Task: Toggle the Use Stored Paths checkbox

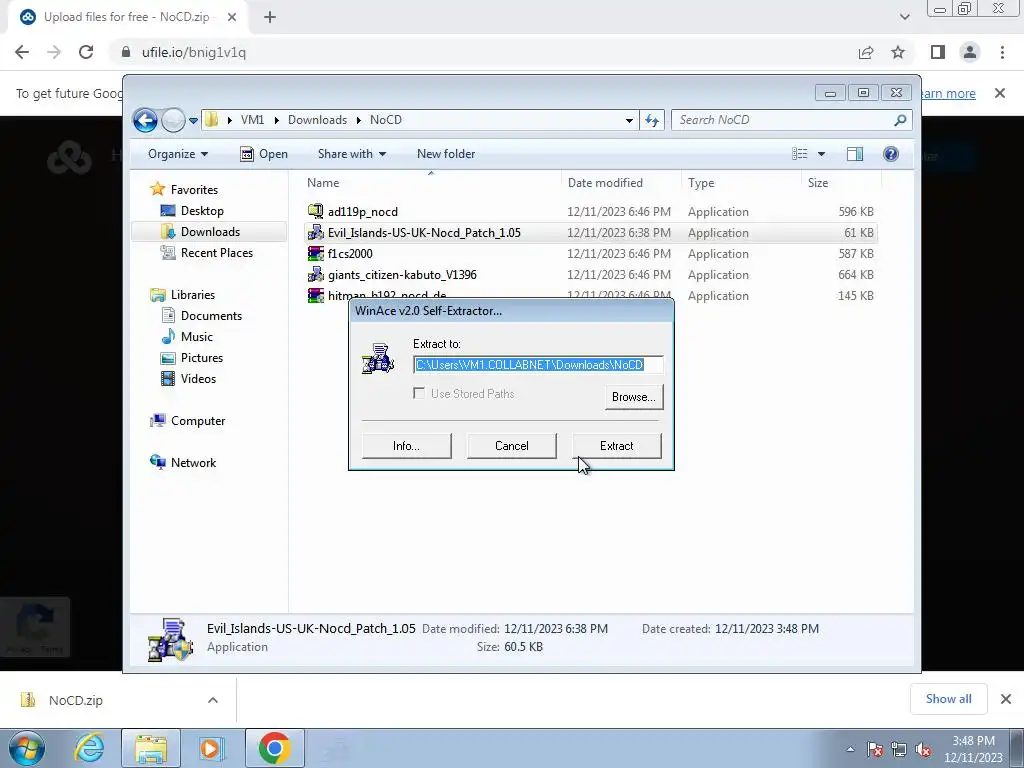Action: click(419, 393)
